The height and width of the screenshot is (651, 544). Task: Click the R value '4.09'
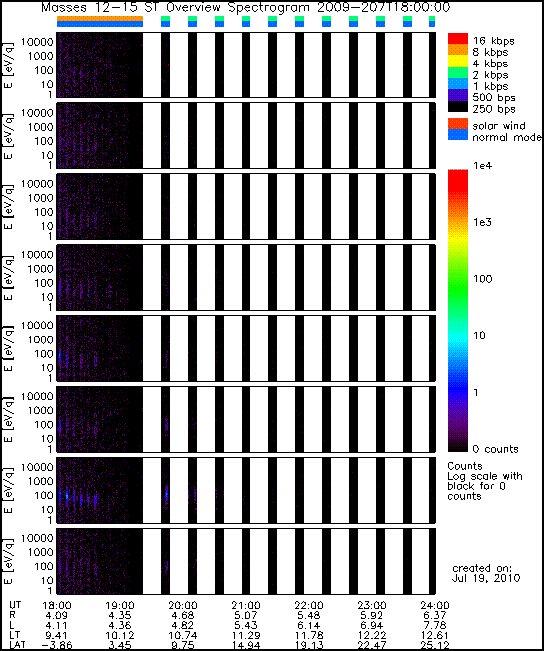(56, 615)
